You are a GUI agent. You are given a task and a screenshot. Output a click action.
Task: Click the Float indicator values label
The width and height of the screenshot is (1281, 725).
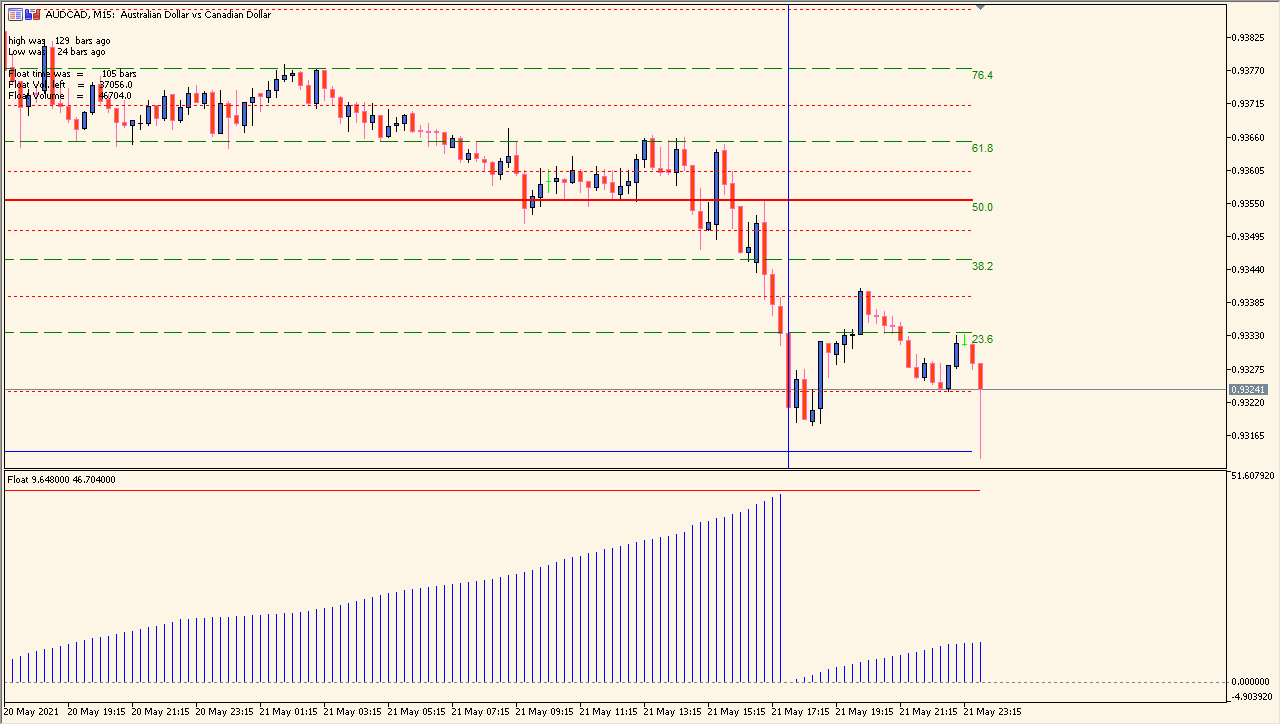pyautogui.click(x=61, y=480)
